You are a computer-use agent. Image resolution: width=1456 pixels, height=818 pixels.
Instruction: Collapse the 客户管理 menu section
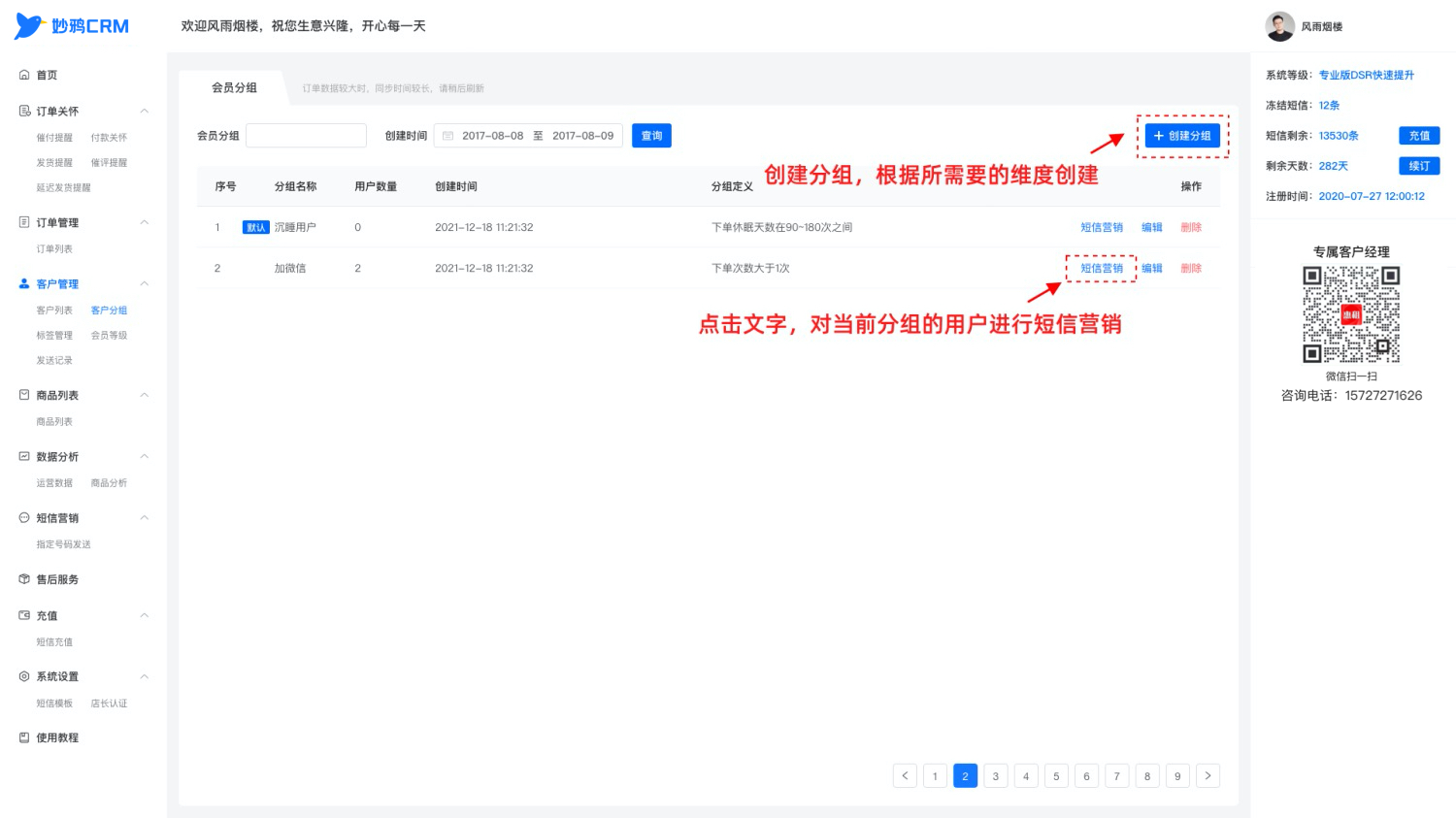pyautogui.click(x=145, y=283)
